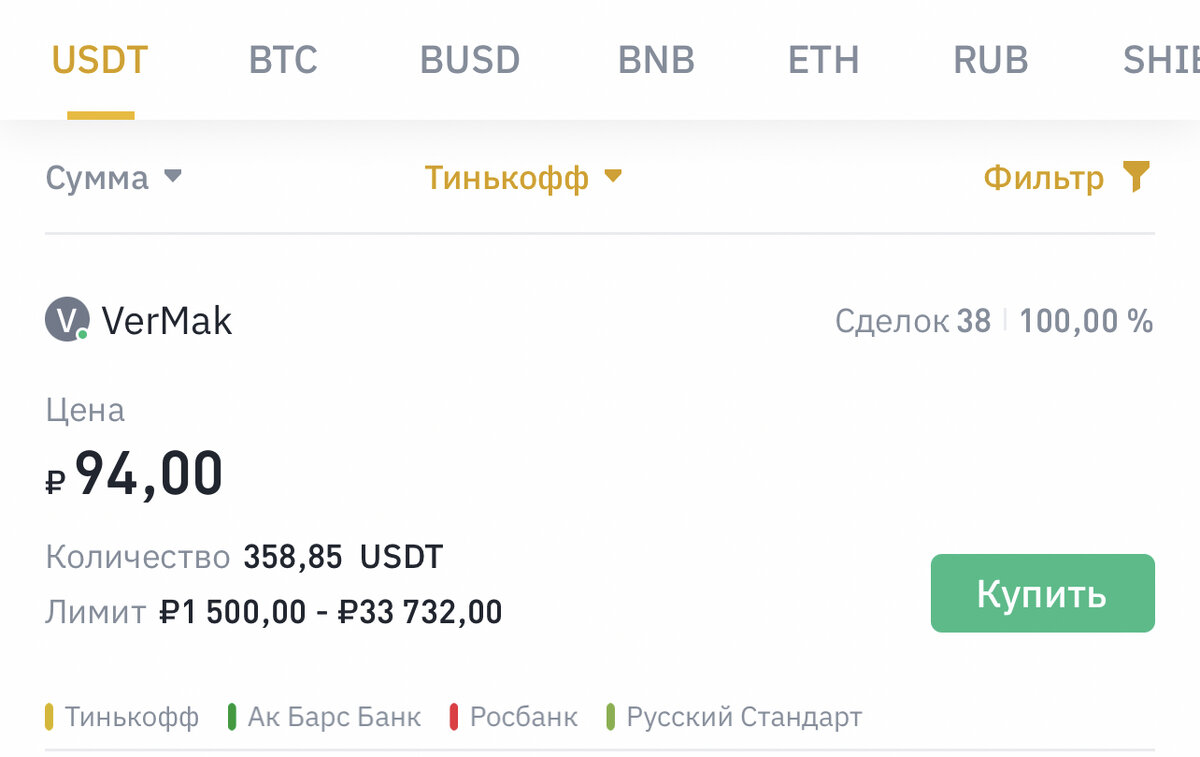Switch to the RUB tab
This screenshot has height=757, width=1200.
(x=990, y=60)
